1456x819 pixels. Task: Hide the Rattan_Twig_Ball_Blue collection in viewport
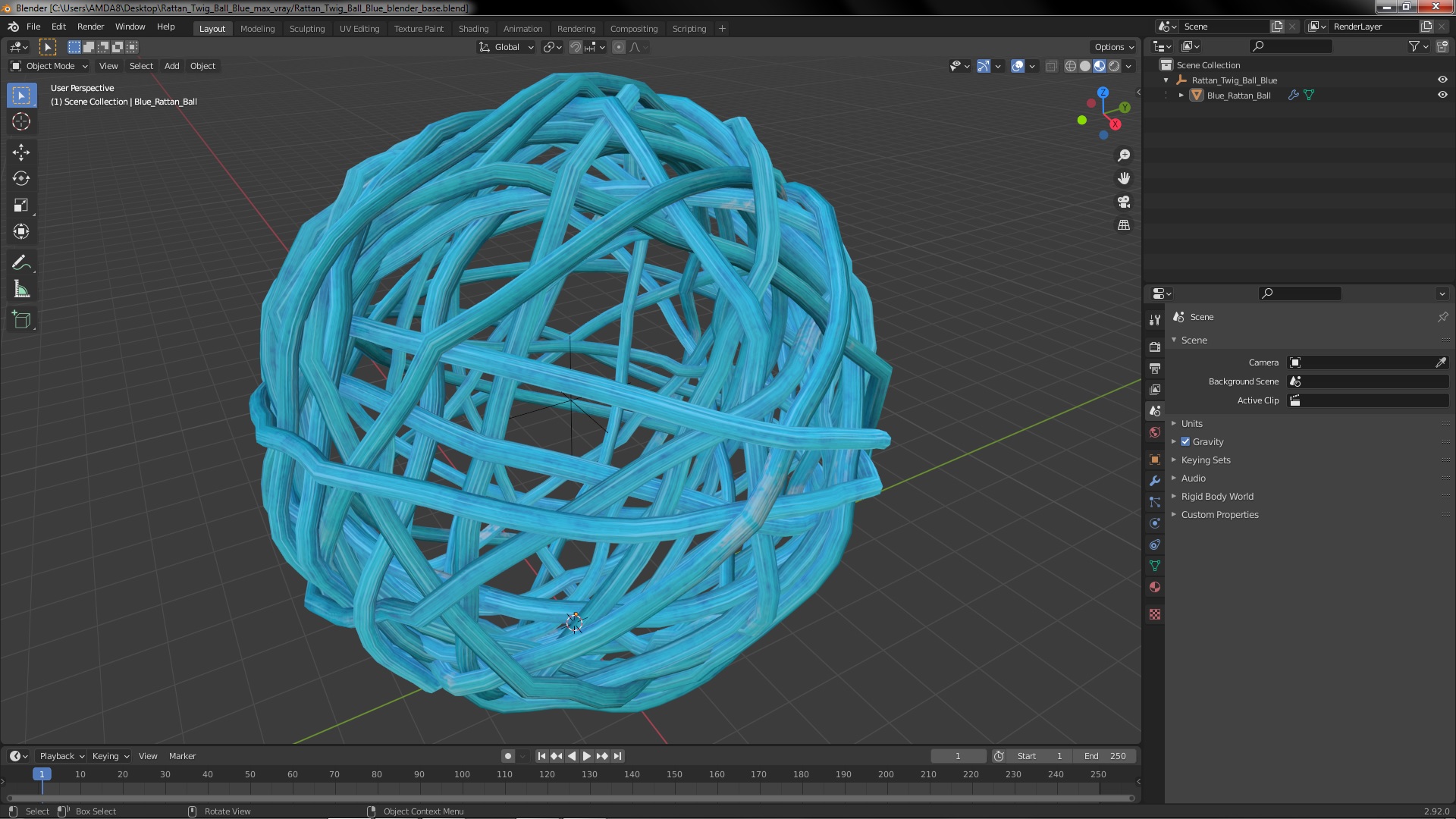[x=1442, y=80]
